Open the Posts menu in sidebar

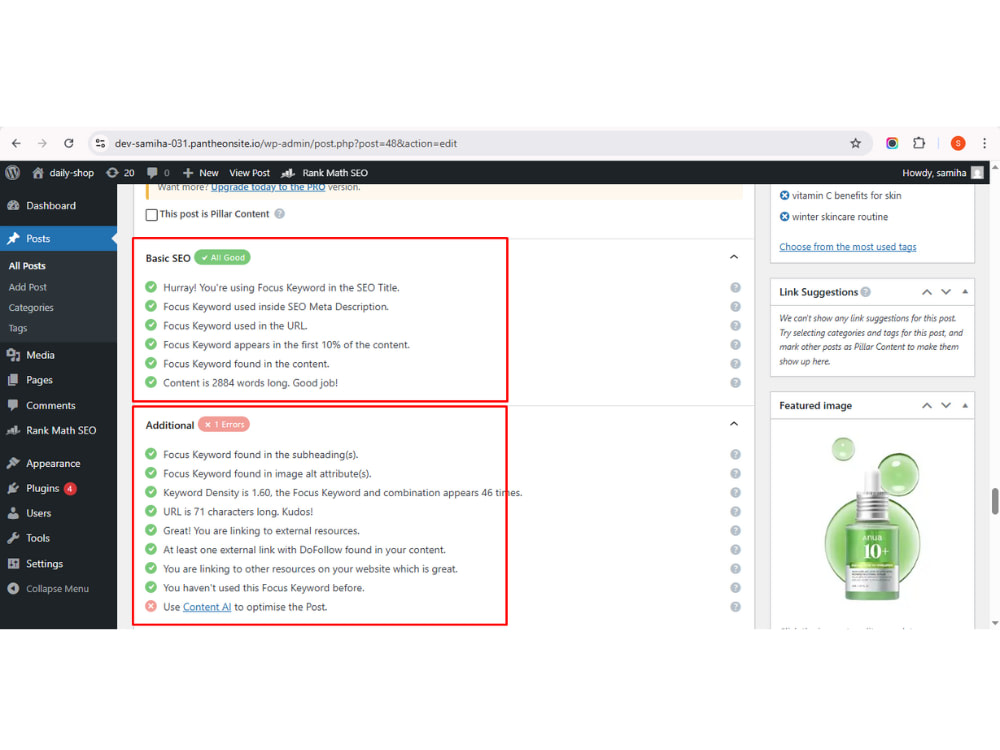click(x=59, y=239)
